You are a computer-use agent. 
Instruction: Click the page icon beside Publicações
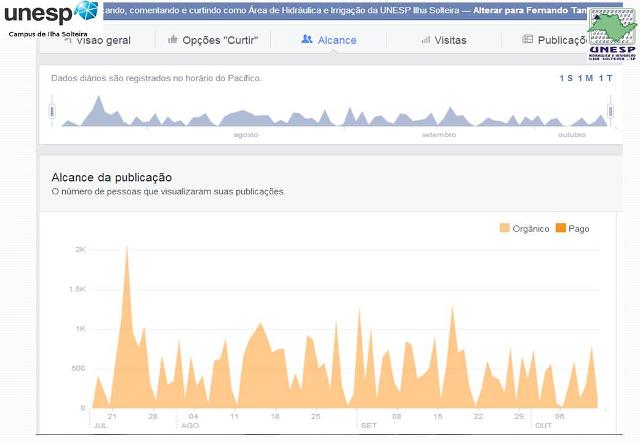tap(527, 40)
